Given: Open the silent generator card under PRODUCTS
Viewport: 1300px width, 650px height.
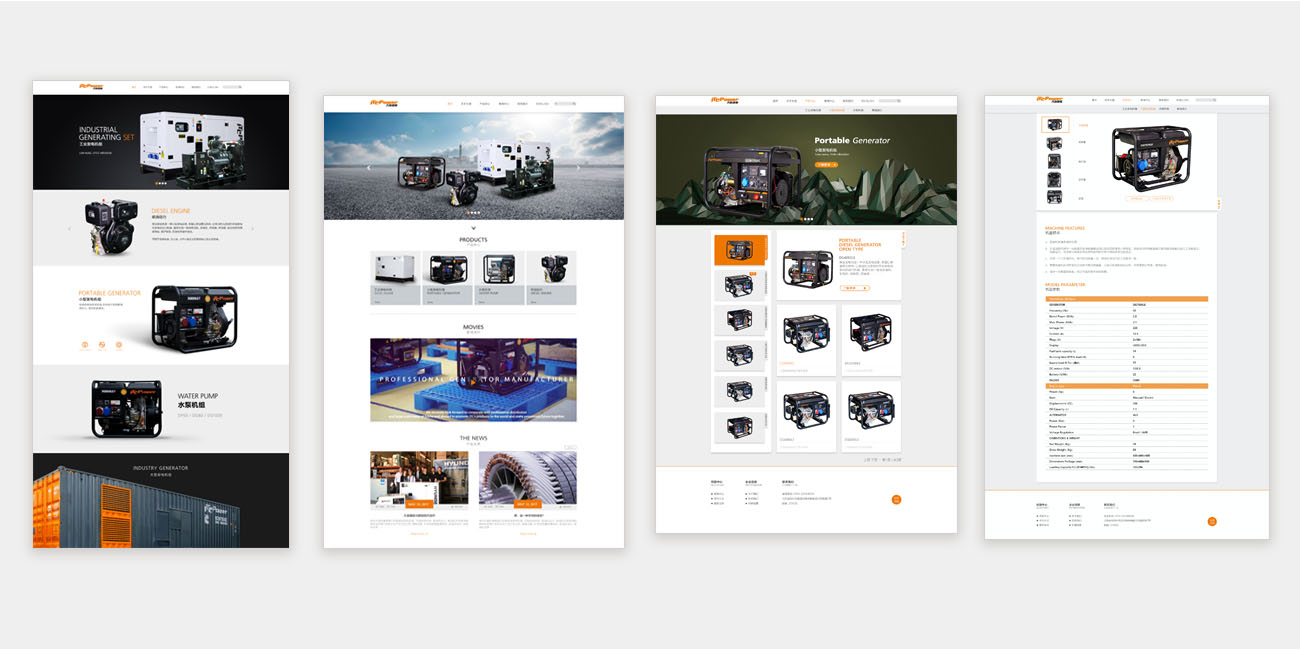Looking at the screenshot, I should click(396, 277).
